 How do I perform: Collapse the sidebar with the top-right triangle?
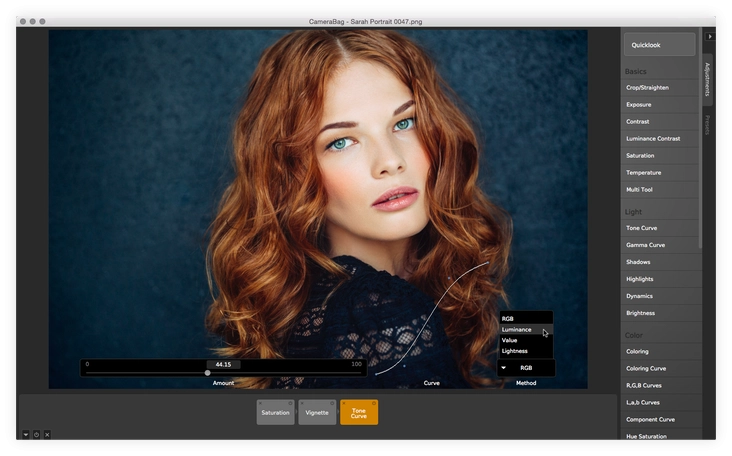[x=710, y=36]
